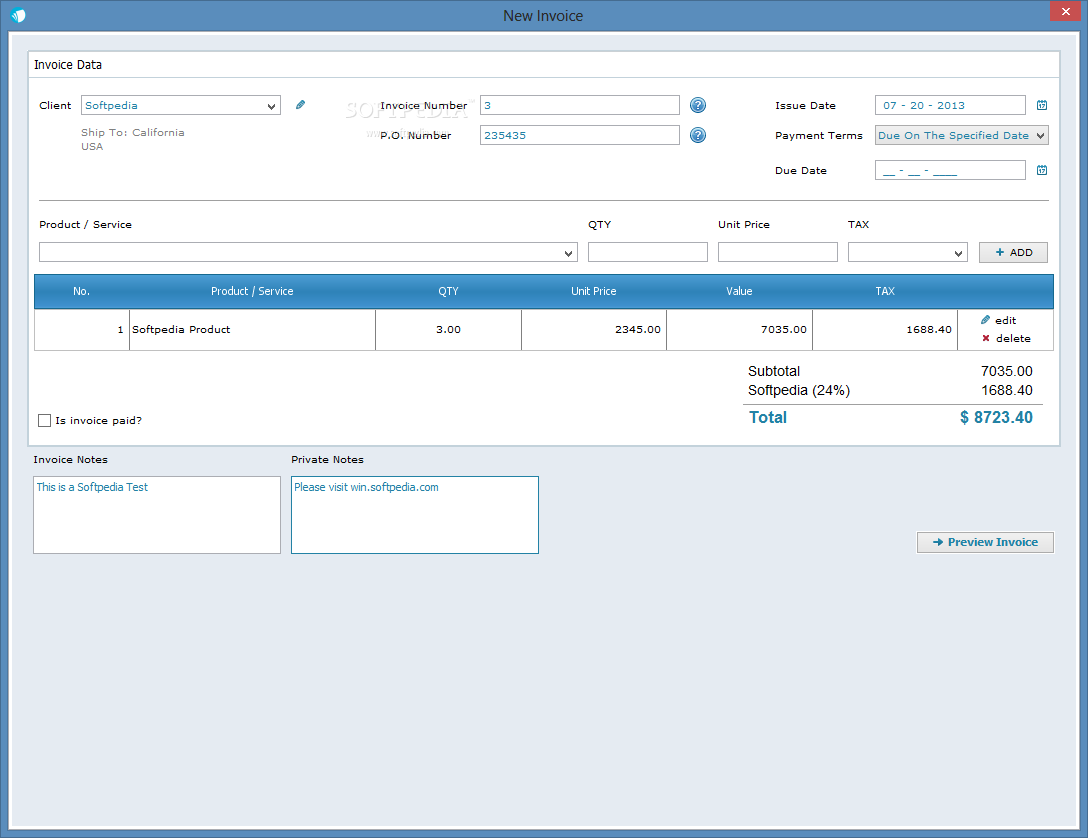Click into the Invoice Notes text box
This screenshot has width=1088, height=838.
157,515
